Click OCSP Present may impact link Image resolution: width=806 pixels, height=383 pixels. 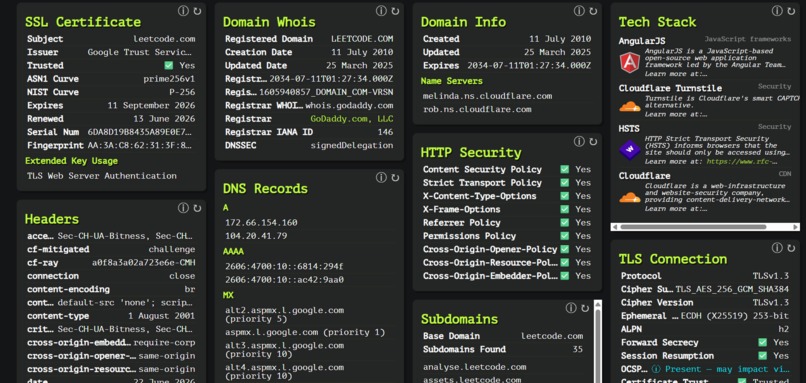[x=727, y=369]
